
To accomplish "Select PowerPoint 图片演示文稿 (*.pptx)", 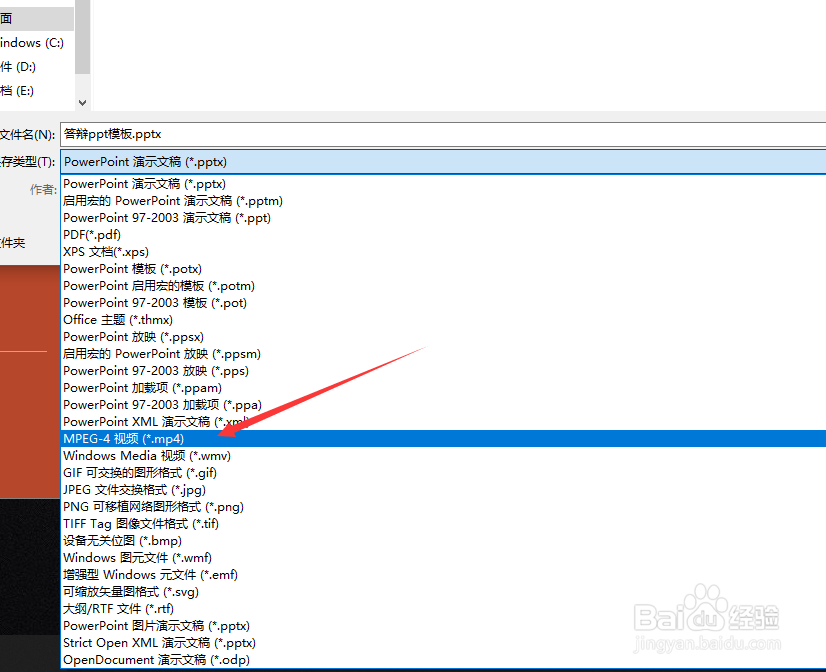I will (443, 626).
